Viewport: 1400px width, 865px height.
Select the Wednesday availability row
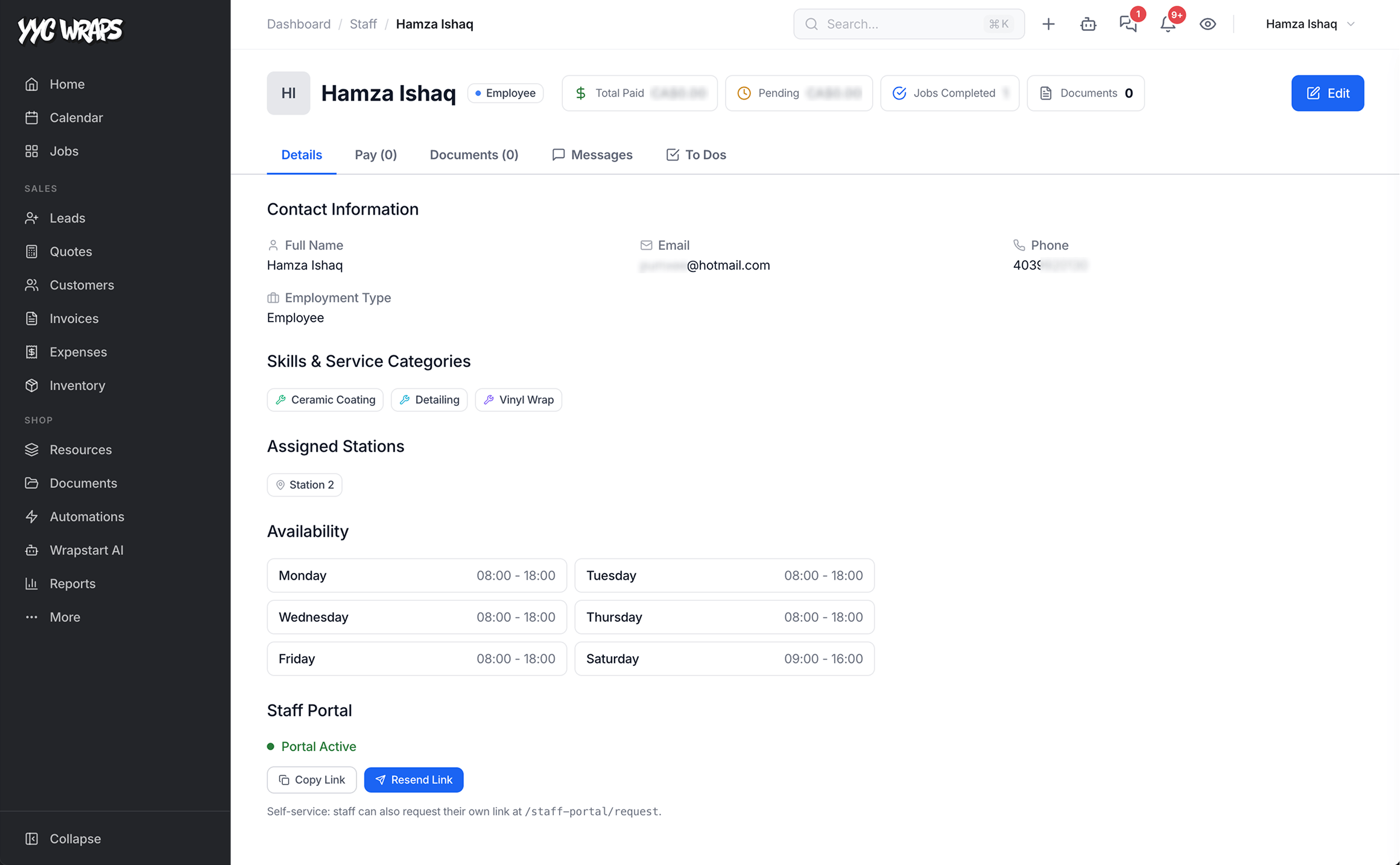pos(417,617)
